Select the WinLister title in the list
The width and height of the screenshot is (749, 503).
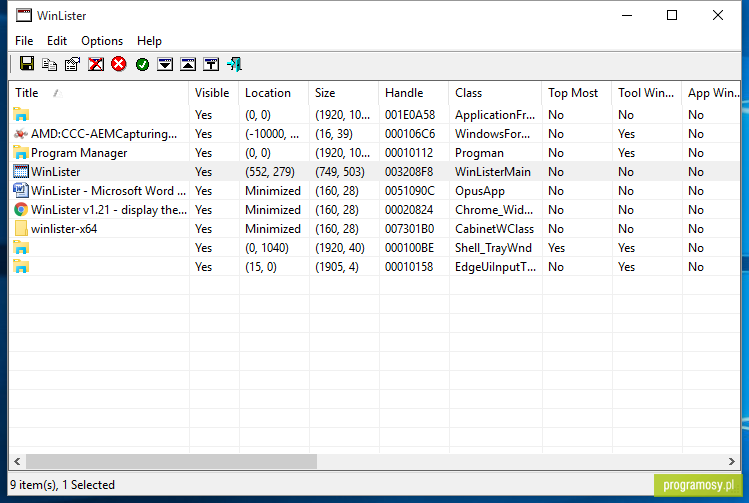55,172
